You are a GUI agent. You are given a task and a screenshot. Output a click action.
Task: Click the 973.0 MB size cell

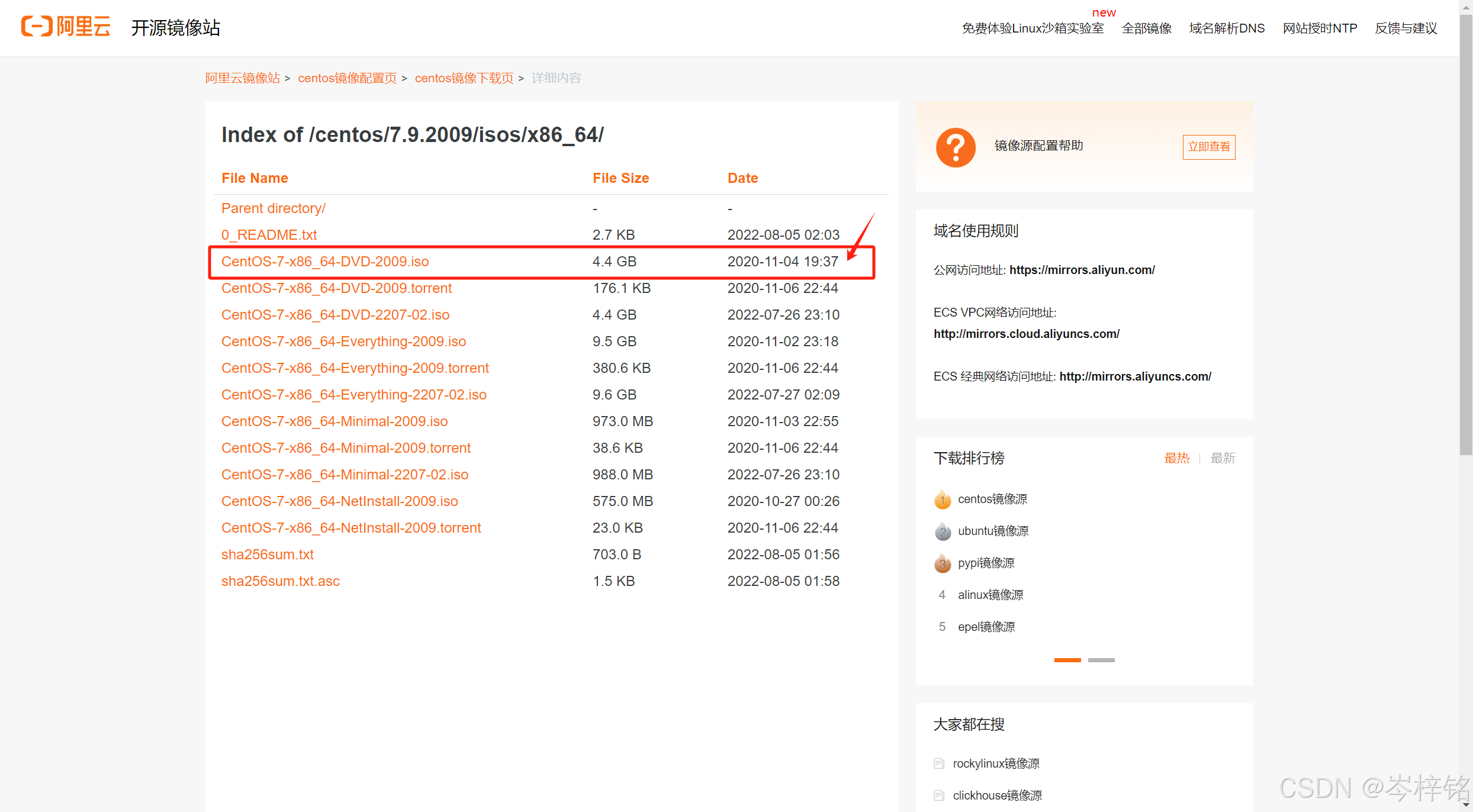(x=623, y=421)
